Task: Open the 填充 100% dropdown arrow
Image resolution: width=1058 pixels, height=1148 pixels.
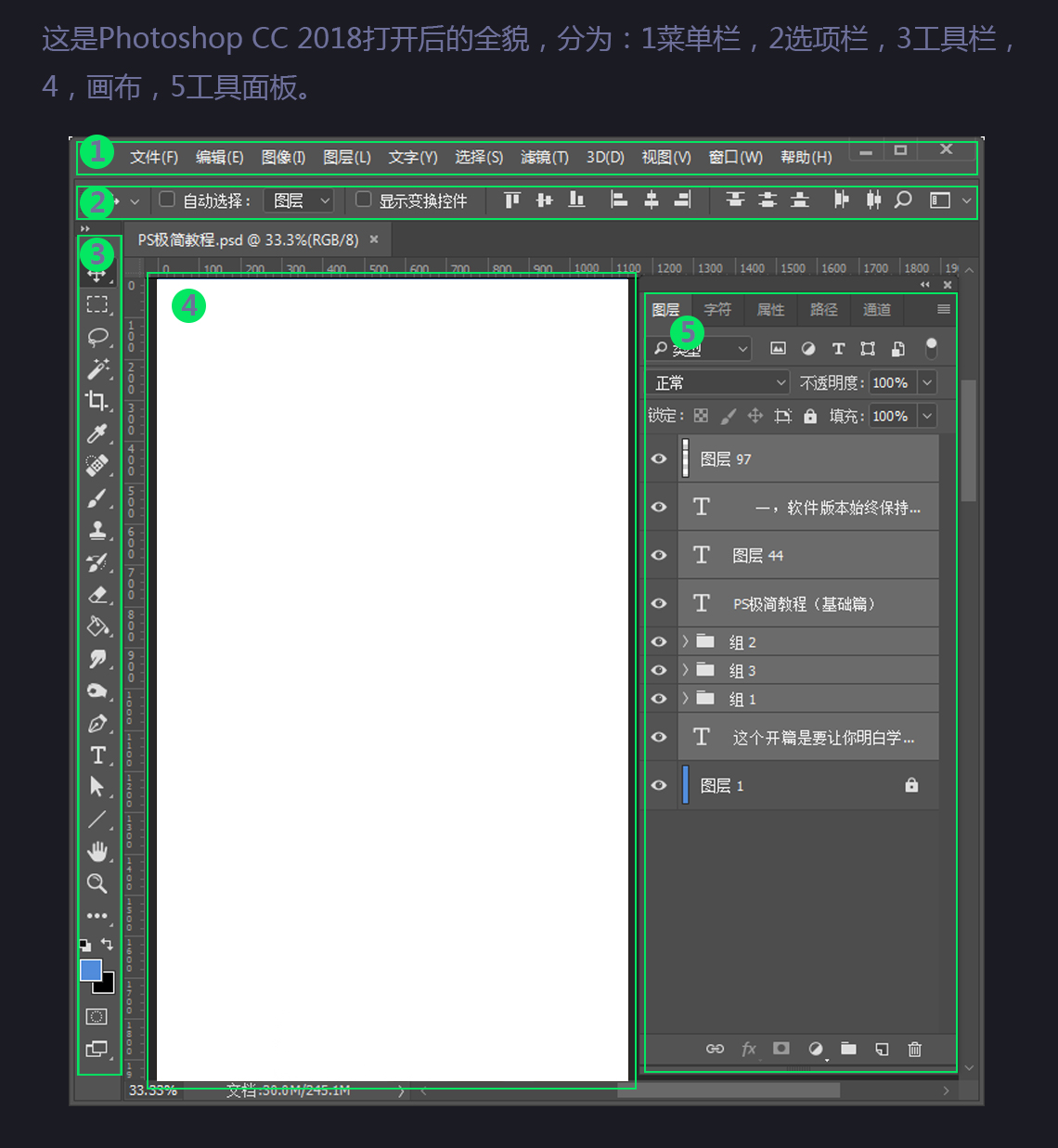Action: (927, 416)
